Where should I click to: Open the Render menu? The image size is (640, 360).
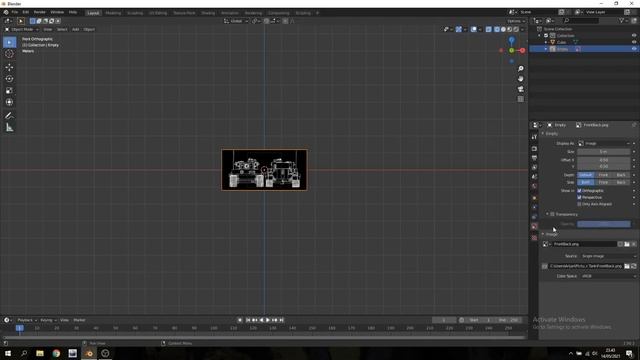pos(40,12)
